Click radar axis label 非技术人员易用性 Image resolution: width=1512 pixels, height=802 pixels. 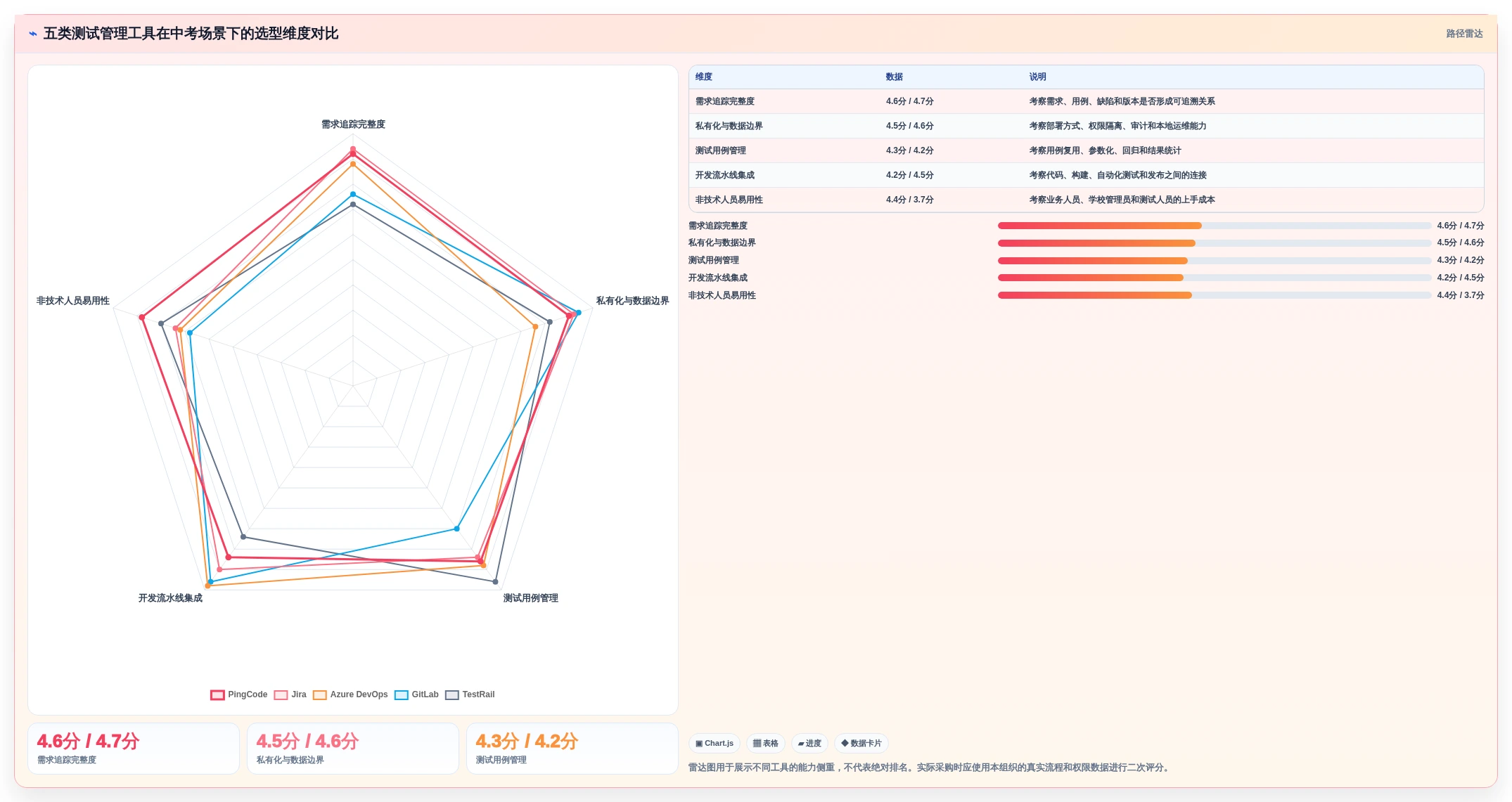click(x=73, y=301)
